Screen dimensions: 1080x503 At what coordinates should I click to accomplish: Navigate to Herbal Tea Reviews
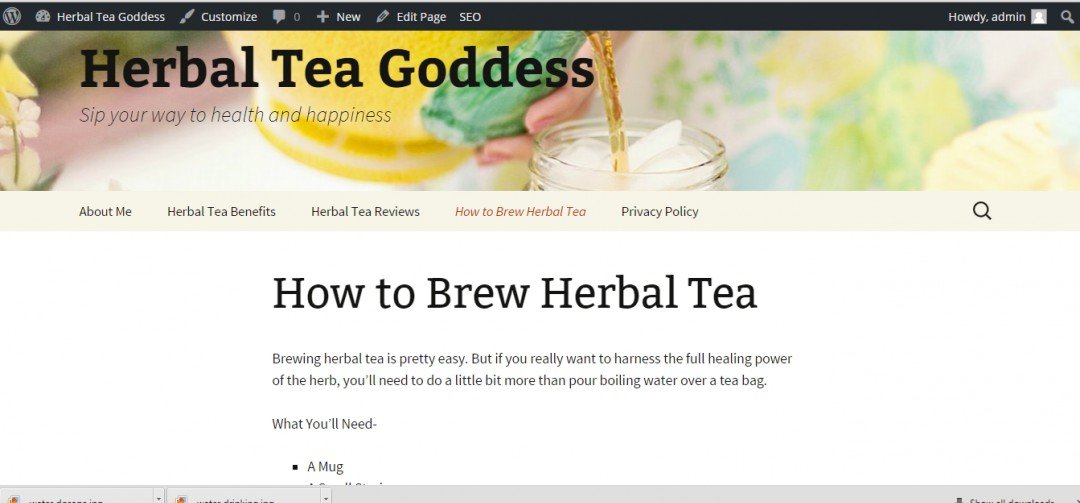point(365,212)
